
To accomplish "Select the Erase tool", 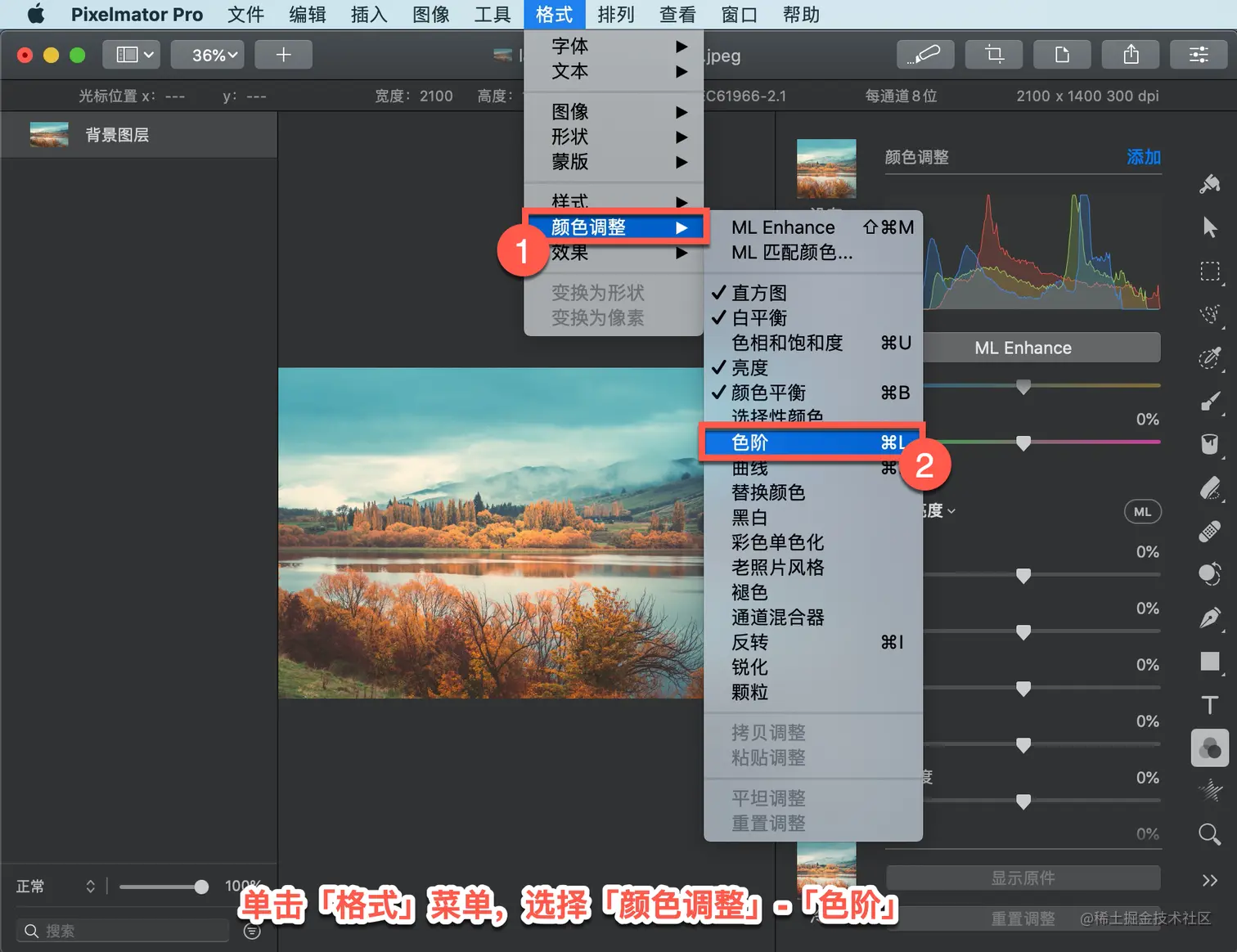I will pyautogui.click(x=1210, y=488).
